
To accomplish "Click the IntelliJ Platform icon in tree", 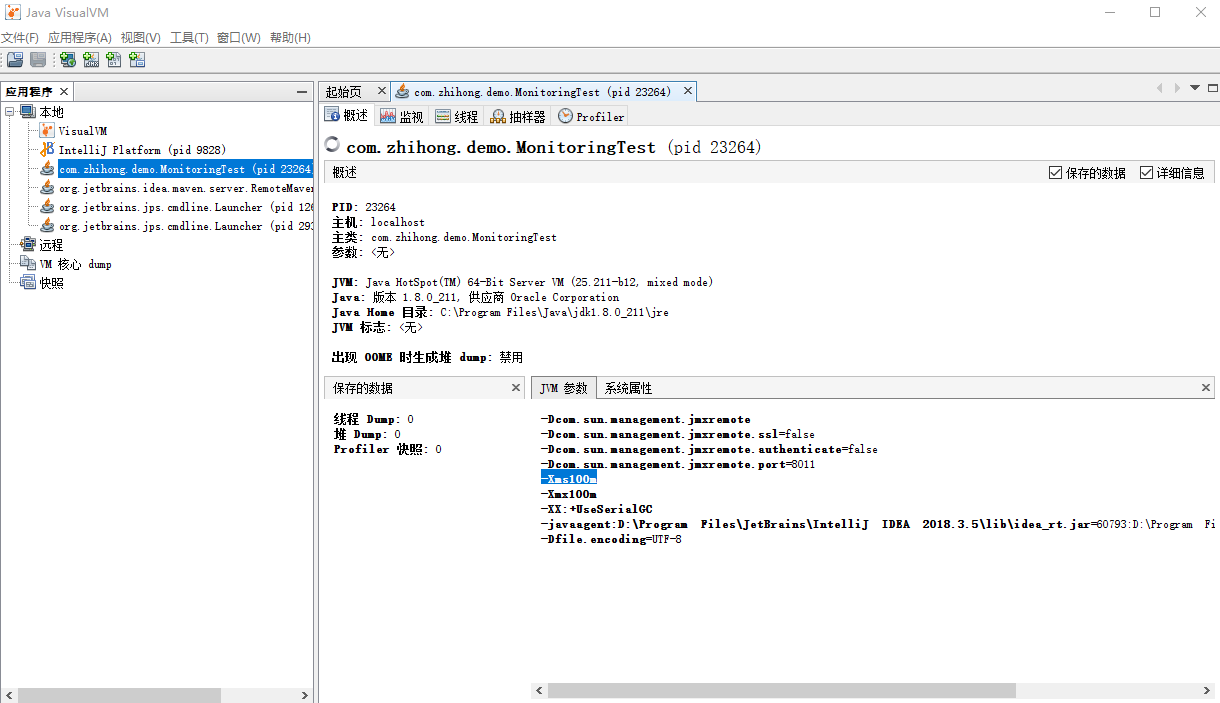I will (x=47, y=150).
